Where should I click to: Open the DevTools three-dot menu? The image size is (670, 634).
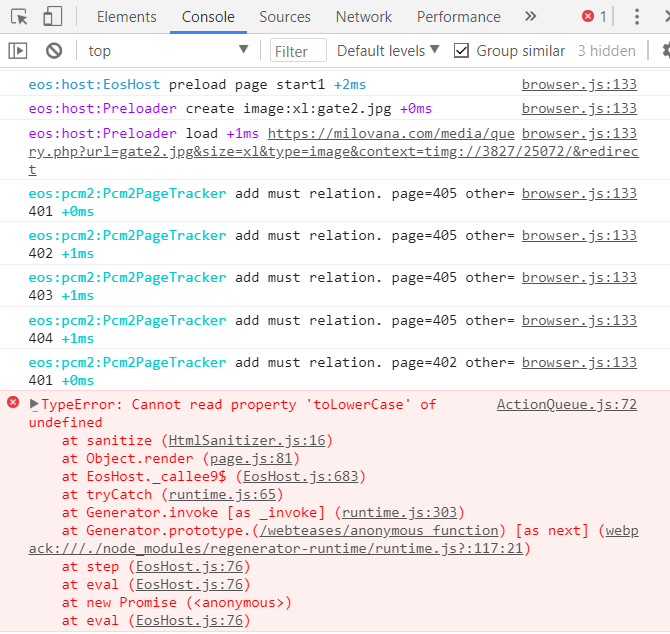point(637,17)
